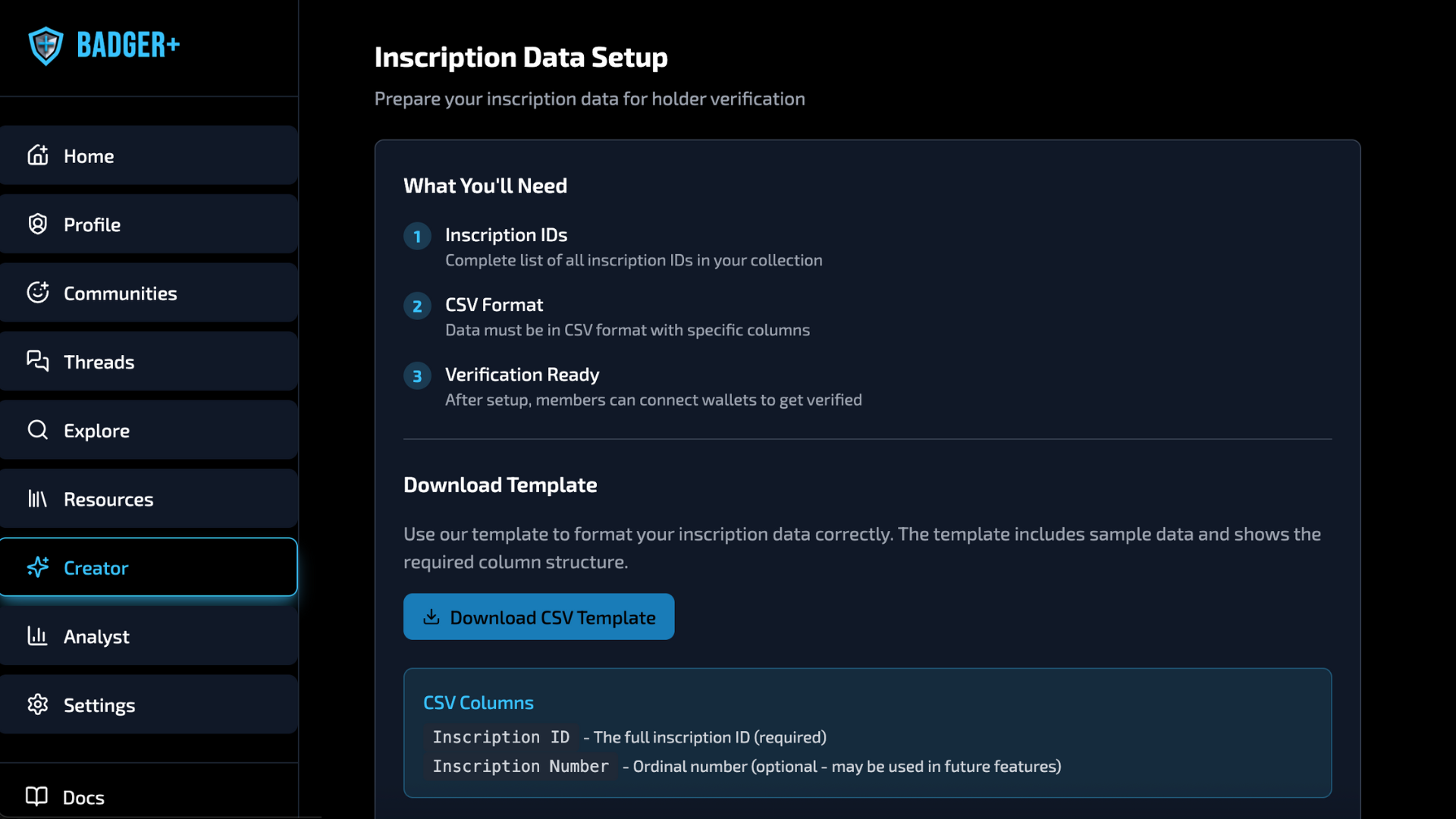
Task: Click the Communities smiley icon
Action: [38, 293]
